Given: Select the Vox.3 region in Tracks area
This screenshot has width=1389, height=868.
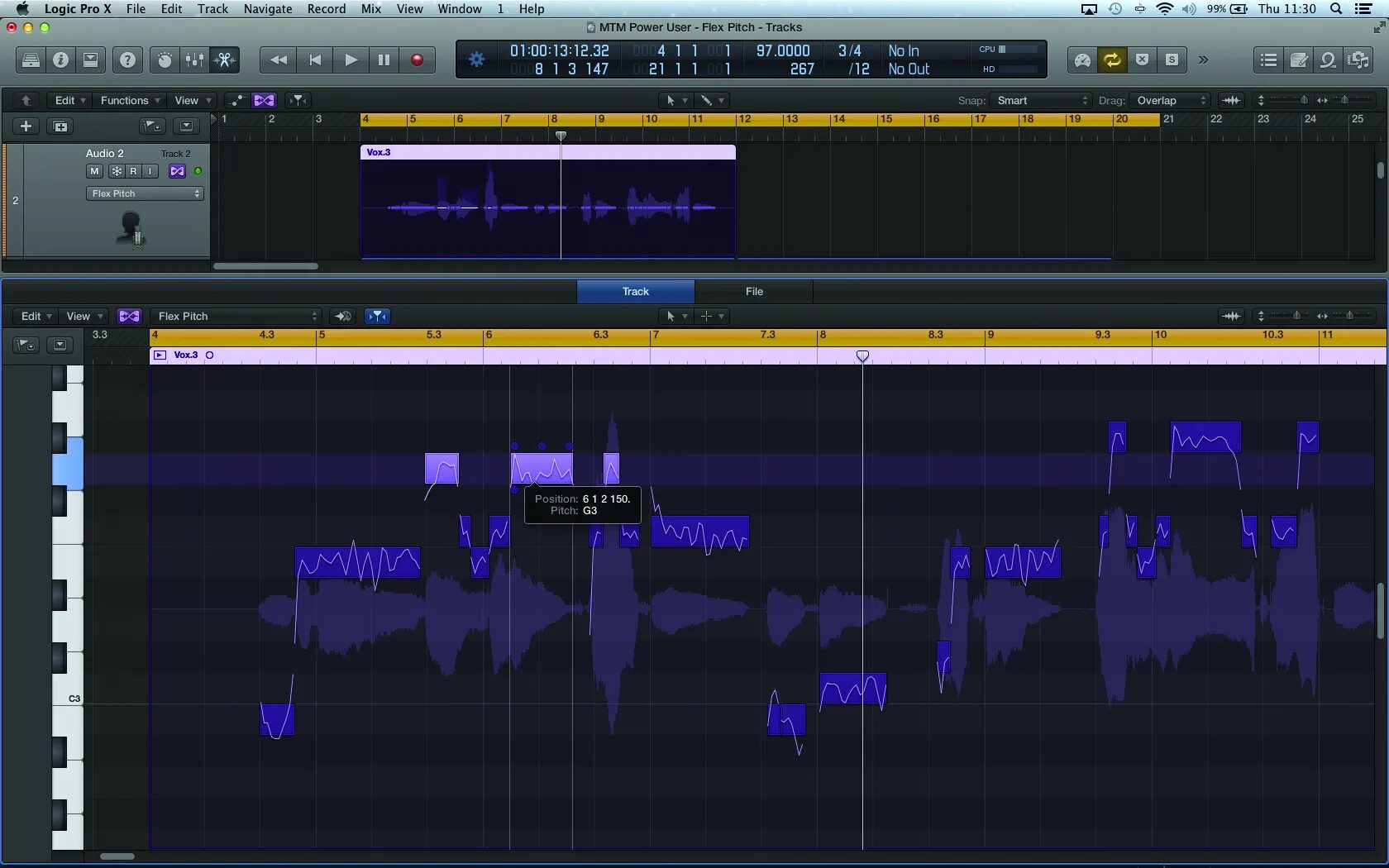Looking at the screenshot, I should coord(548,202).
